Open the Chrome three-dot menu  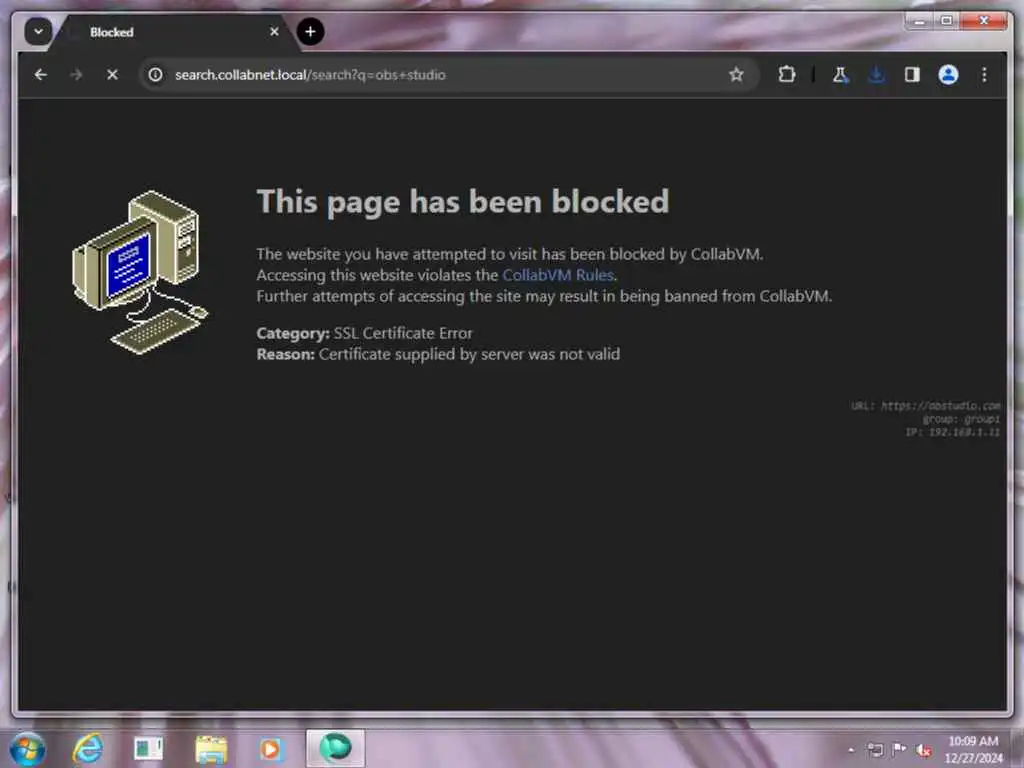tap(984, 74)
